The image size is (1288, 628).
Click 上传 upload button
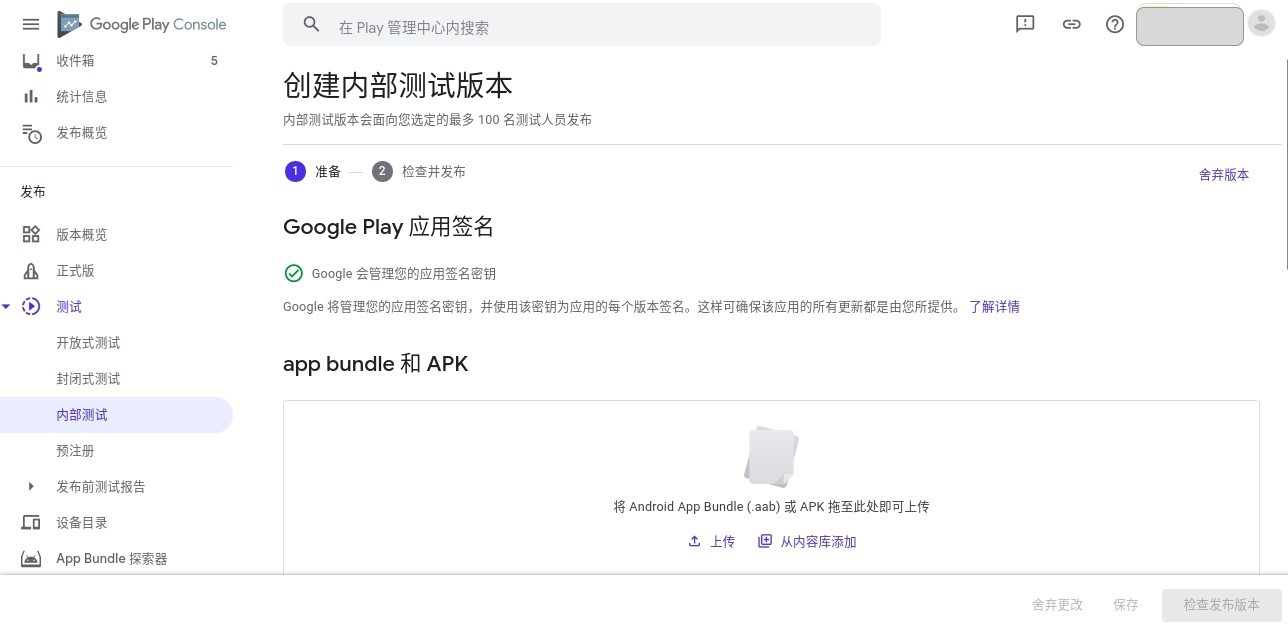point(711,542)
